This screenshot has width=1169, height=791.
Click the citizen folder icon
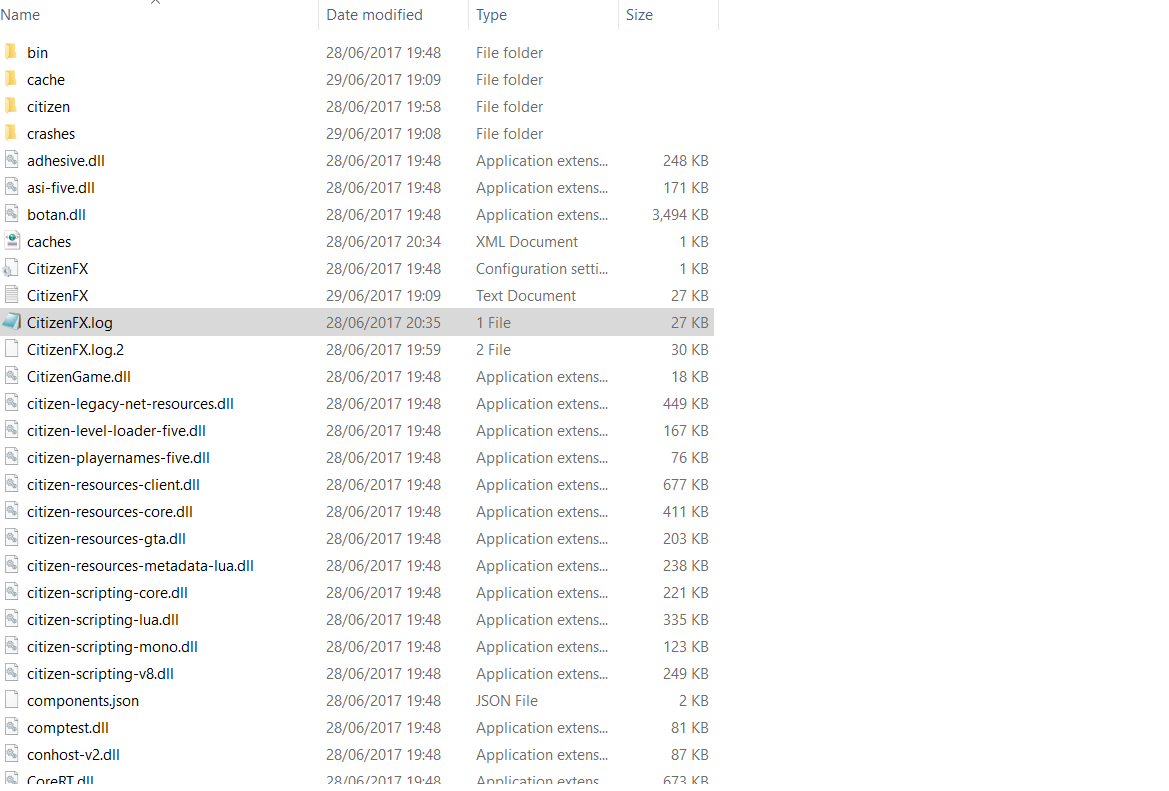[x=11, y=105]
